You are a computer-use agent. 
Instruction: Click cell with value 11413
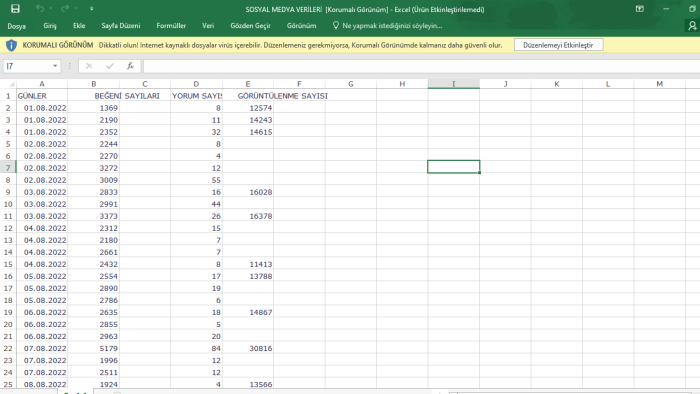point(248,264)
